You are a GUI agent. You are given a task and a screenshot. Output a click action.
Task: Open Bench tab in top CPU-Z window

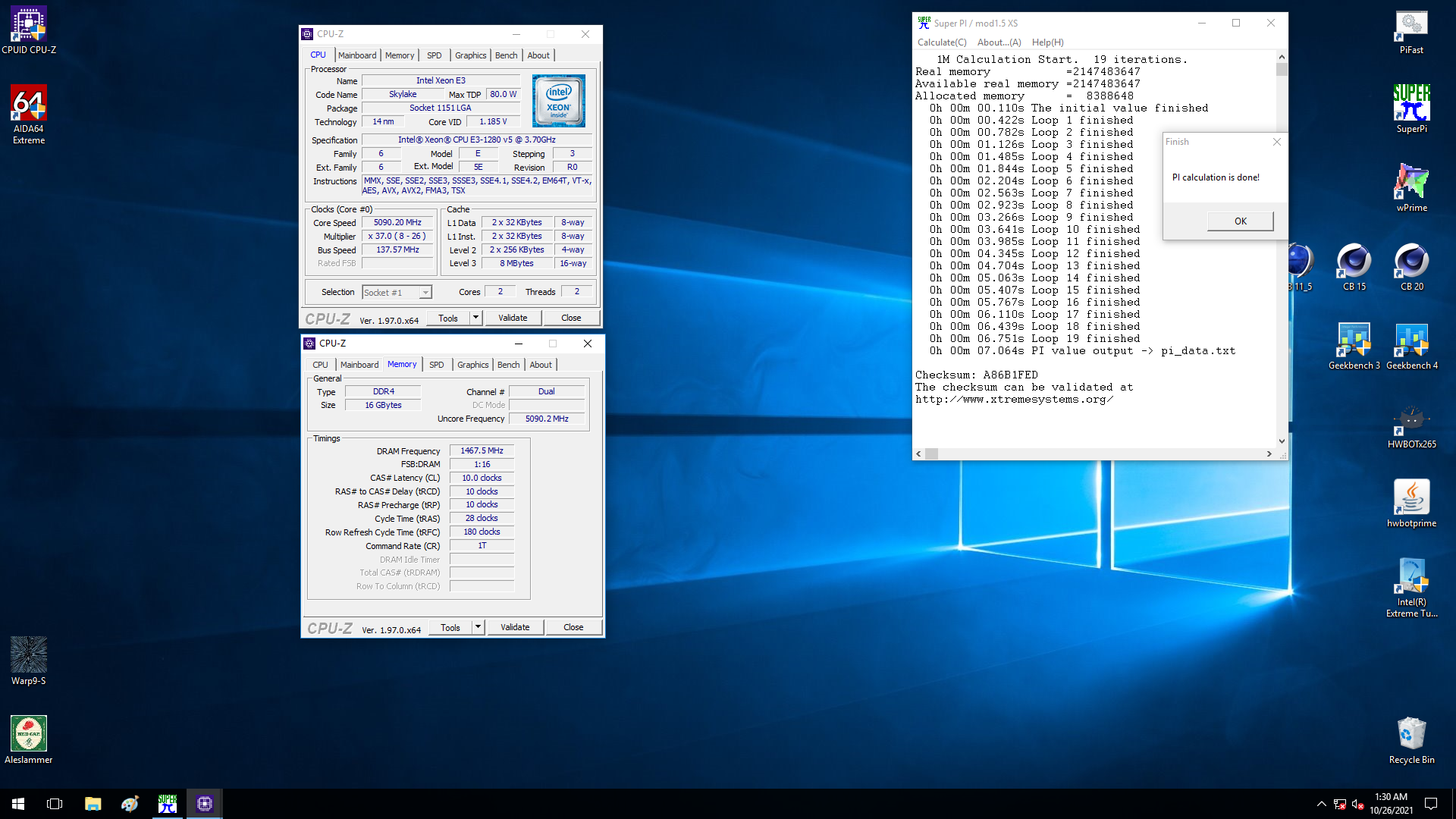[506, 55]
